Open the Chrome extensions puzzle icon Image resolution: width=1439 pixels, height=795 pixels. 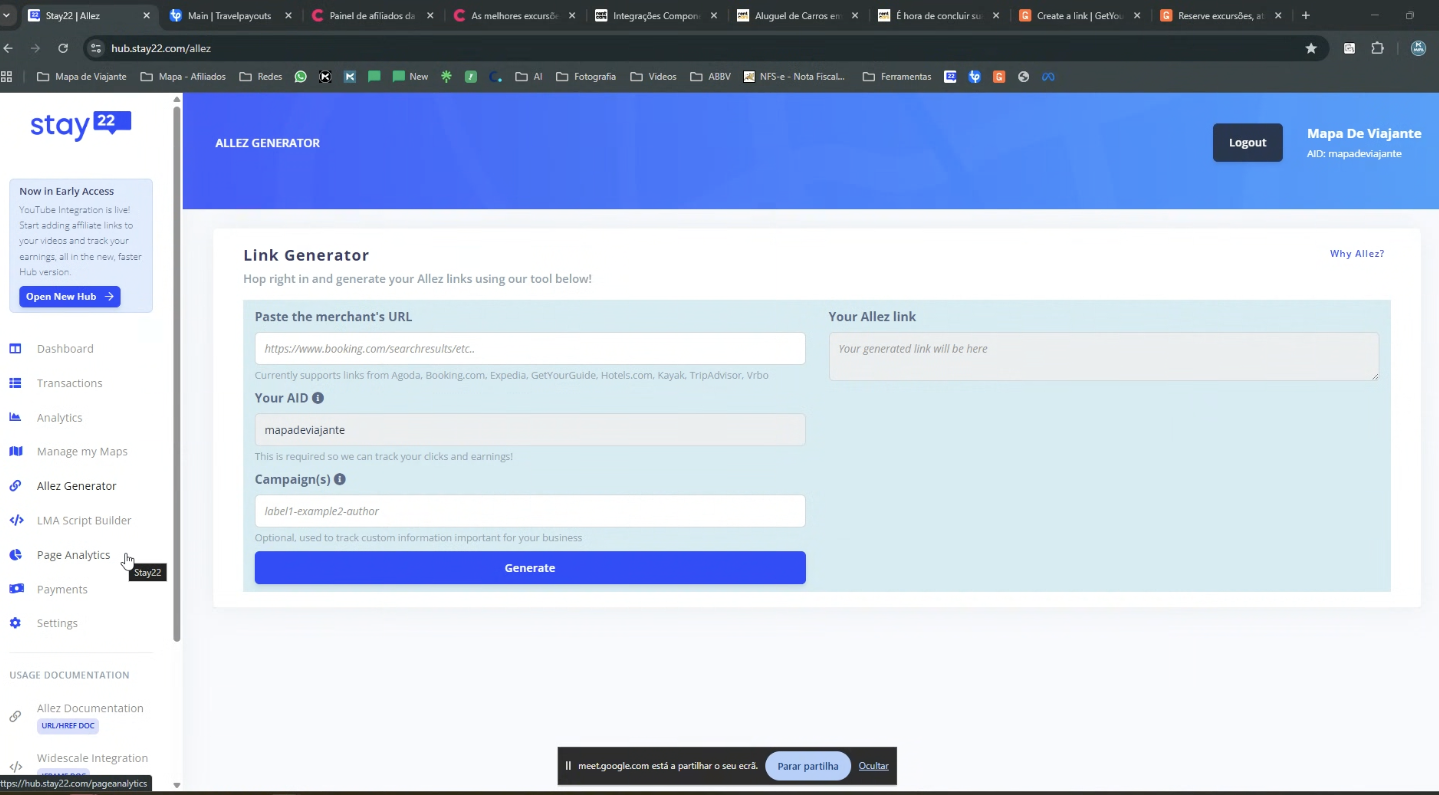pyautogui.click(x=1377, y=48)
